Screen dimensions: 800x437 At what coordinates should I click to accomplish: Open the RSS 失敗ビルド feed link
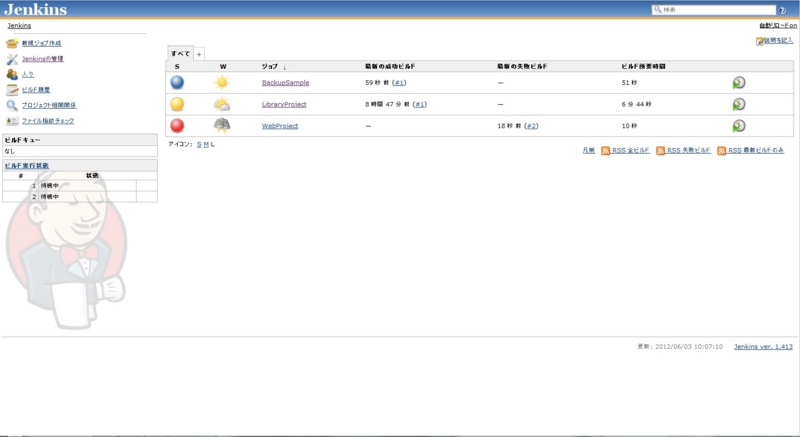point(688,150)
